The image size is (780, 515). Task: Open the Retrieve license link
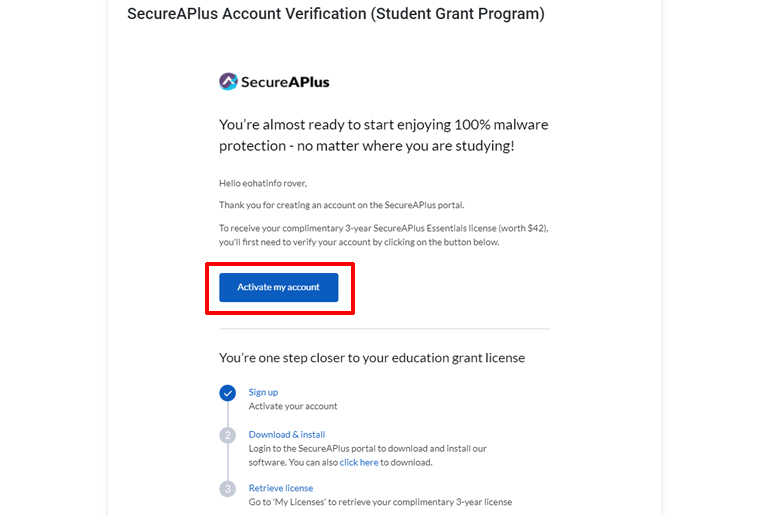click(281, 488)
